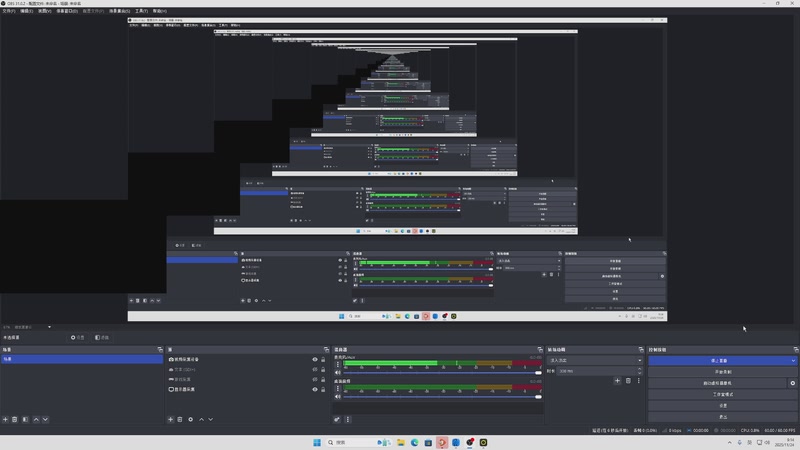This screenshot has width=800, height=450.
Task: Click the 开始录制 start recording button
Action: point(722,372)
